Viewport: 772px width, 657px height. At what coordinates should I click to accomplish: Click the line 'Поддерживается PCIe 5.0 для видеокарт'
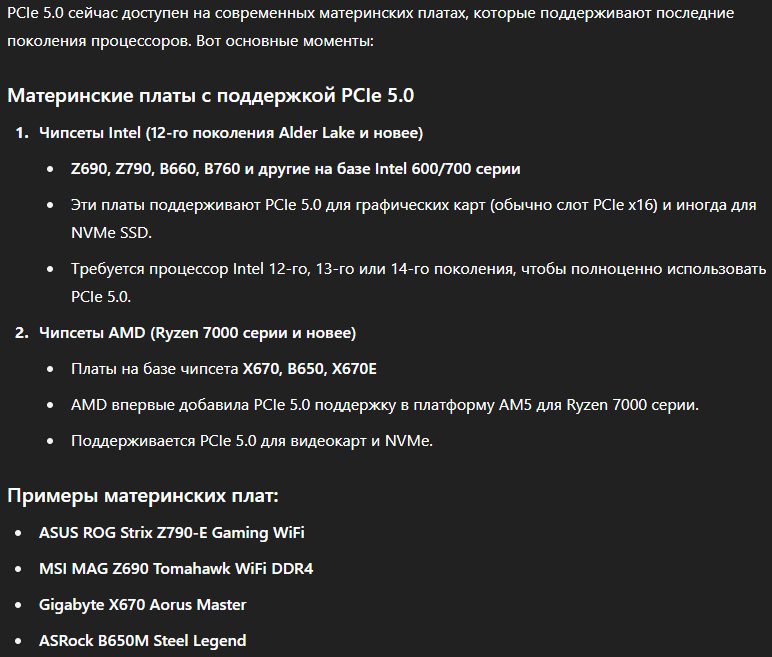(252, 441)
